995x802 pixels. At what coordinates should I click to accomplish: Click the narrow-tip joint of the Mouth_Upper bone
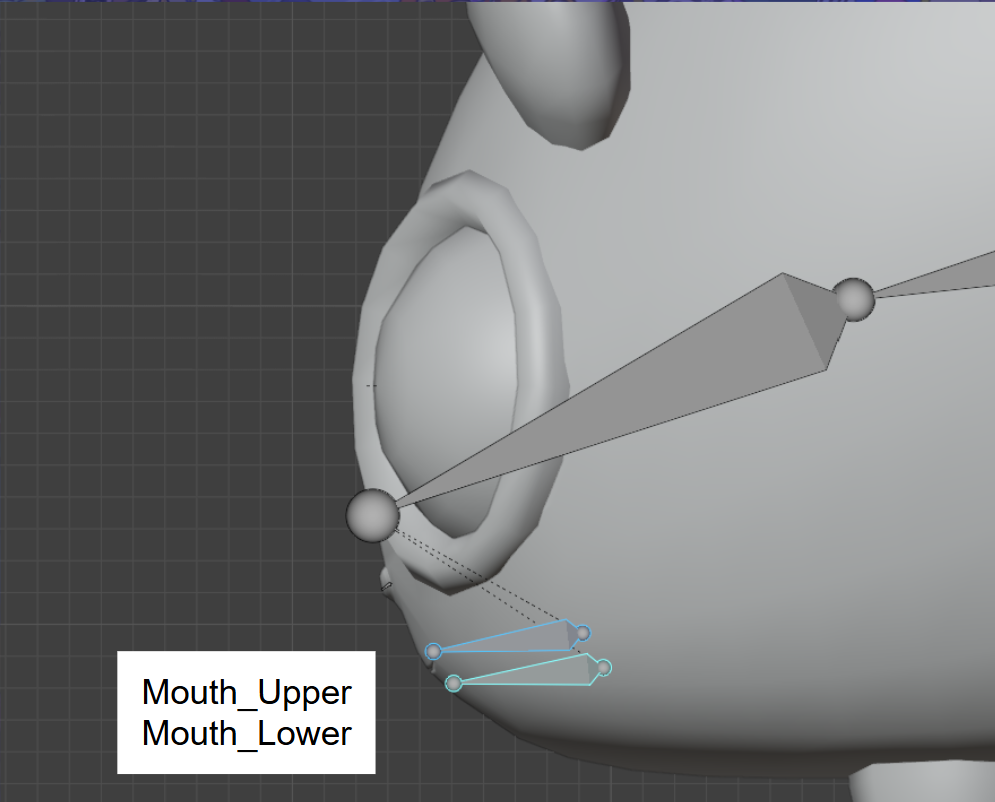pyautogui.click(x=433, y=651)
